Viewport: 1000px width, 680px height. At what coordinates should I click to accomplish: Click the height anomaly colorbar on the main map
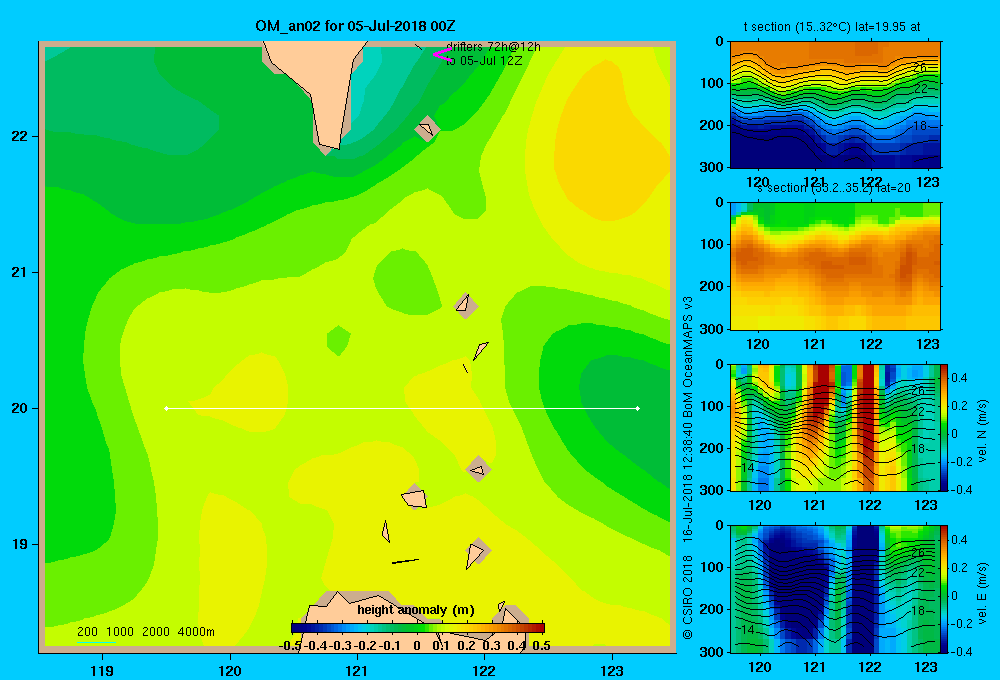(x=418, y=628)
